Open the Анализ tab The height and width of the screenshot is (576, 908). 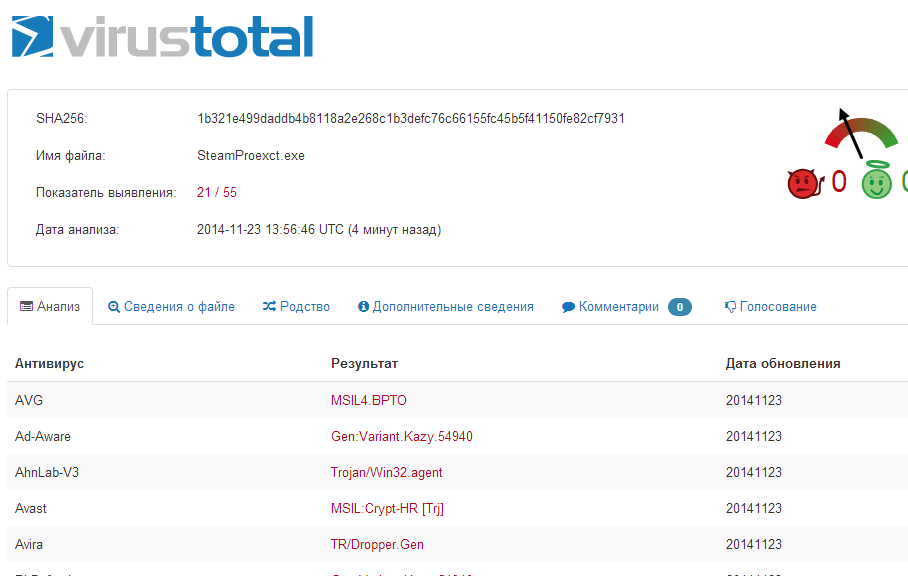pyautogui.click(x=50, y=306)
